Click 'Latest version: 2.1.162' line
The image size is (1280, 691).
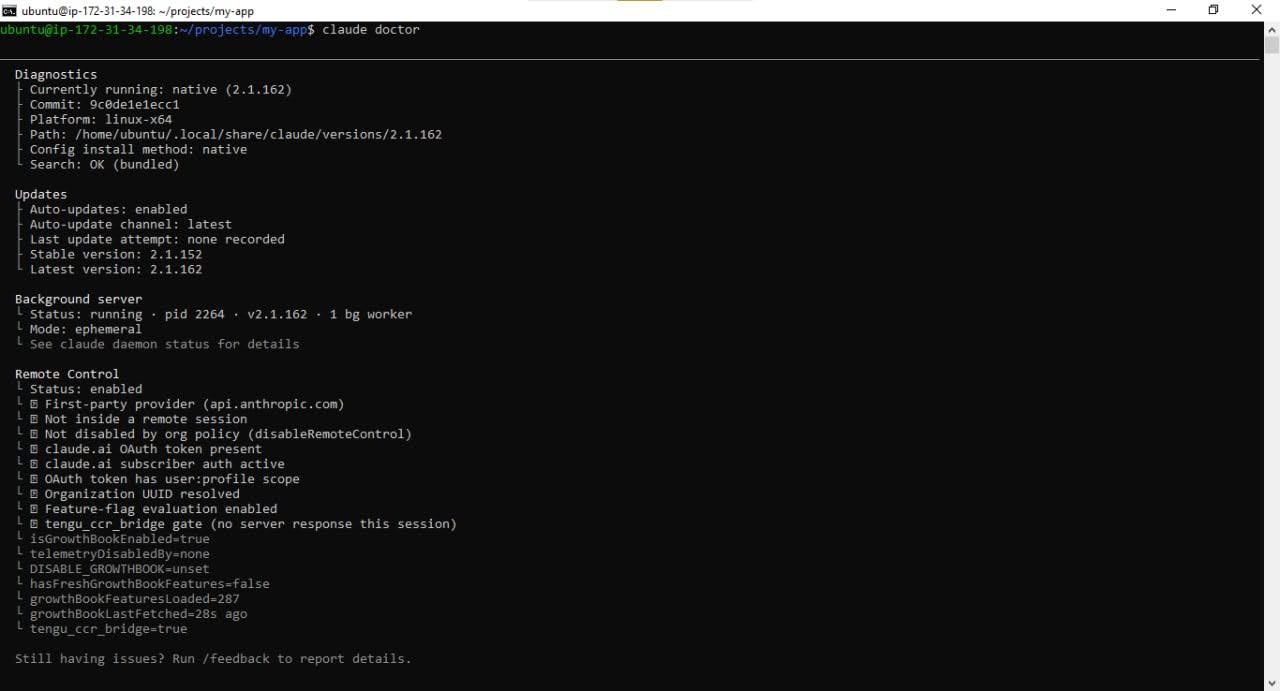click(115, 270)
